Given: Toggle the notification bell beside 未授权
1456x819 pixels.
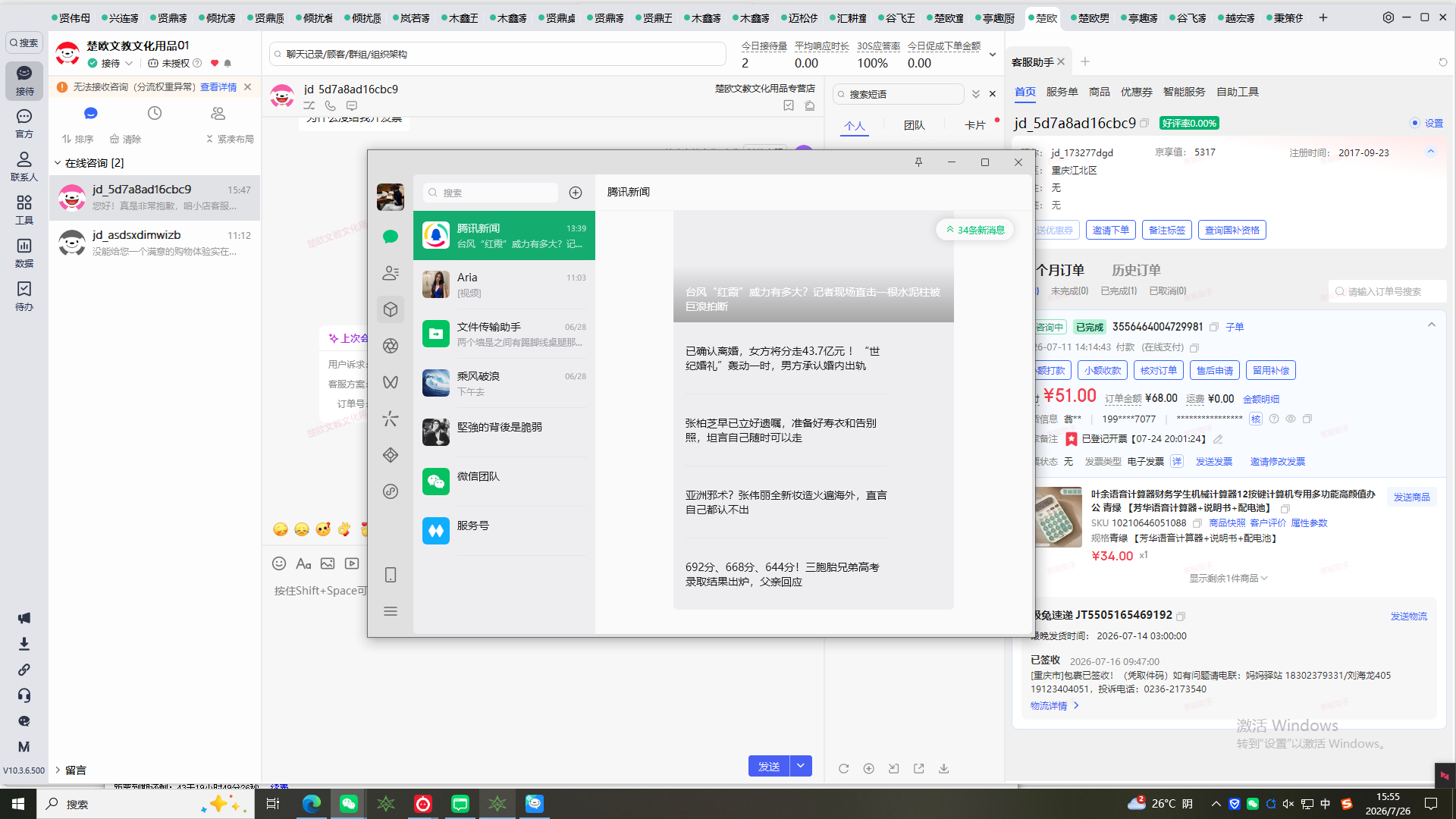Looking at the screenshot, I should [x=227, y=63].
